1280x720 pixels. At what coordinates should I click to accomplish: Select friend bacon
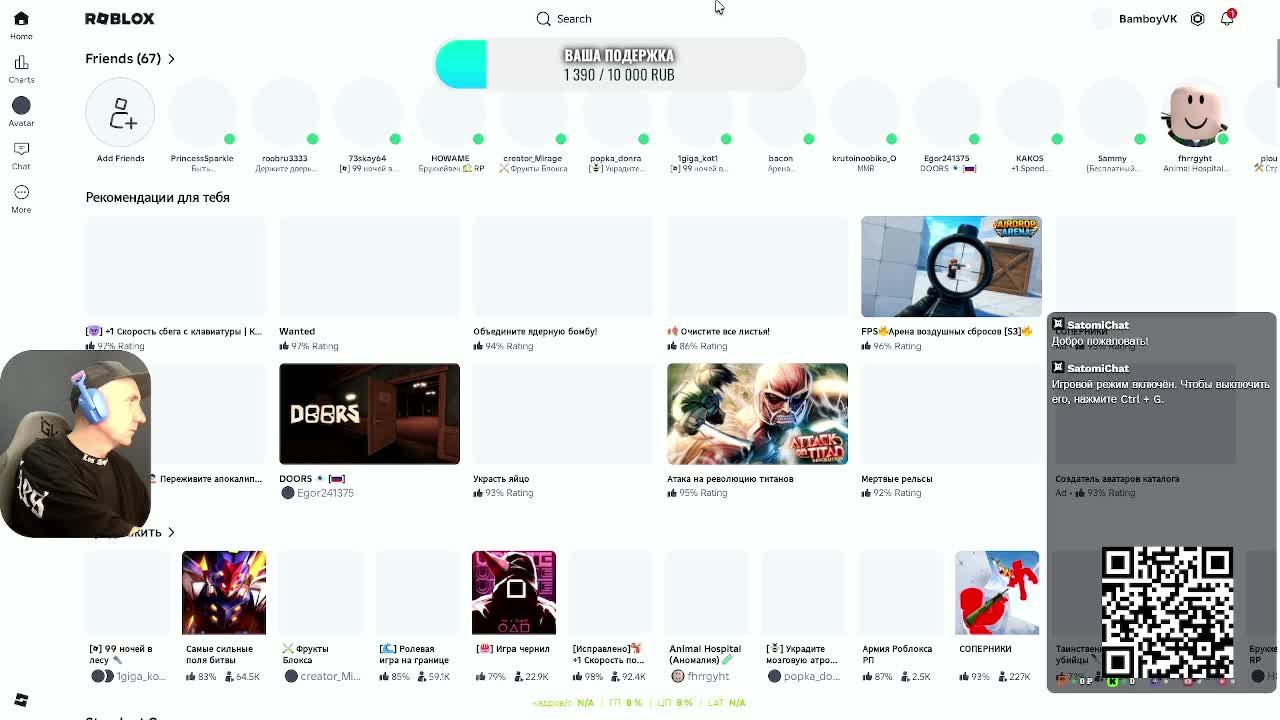click(781, 113)
